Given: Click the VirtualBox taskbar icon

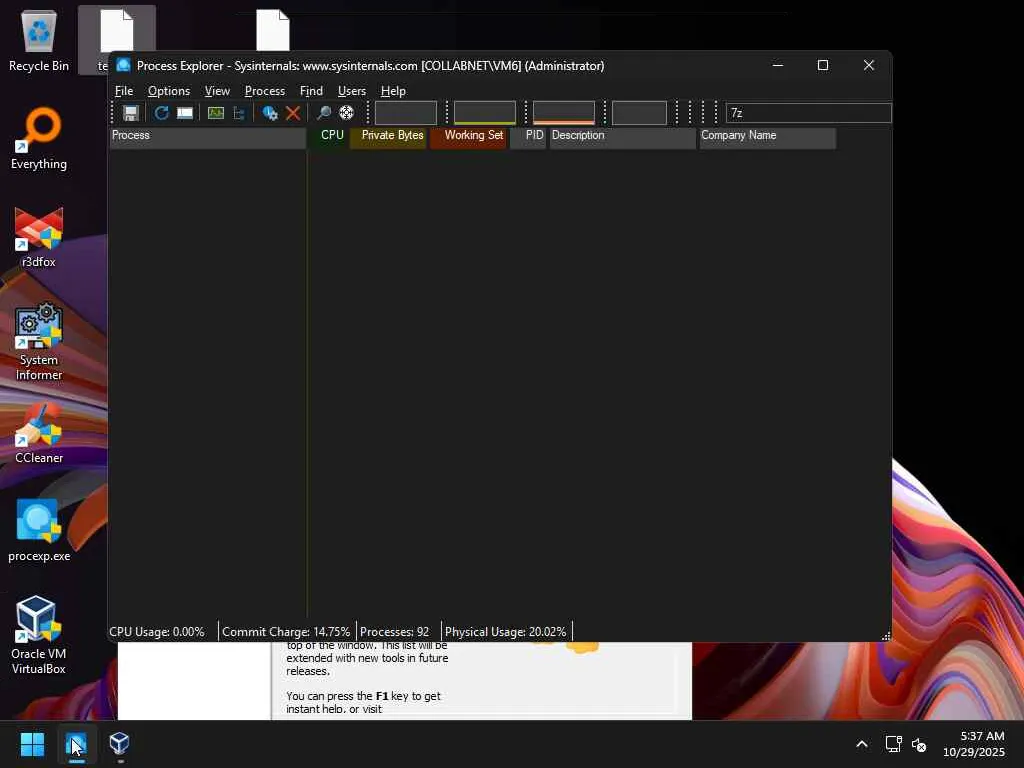Looking at the screenshot, I should click(x=120, y=744).
